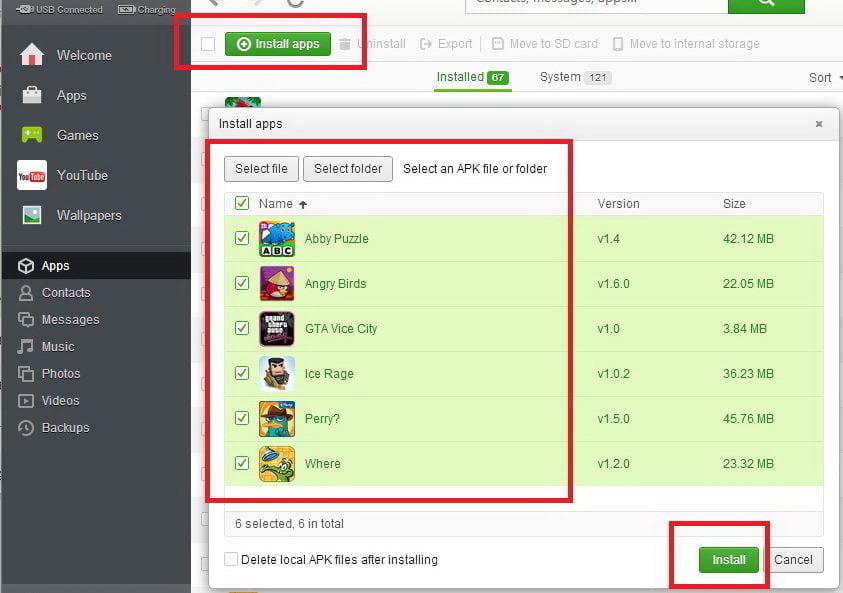Open Messages chat bubble icon

coord(25,319)
